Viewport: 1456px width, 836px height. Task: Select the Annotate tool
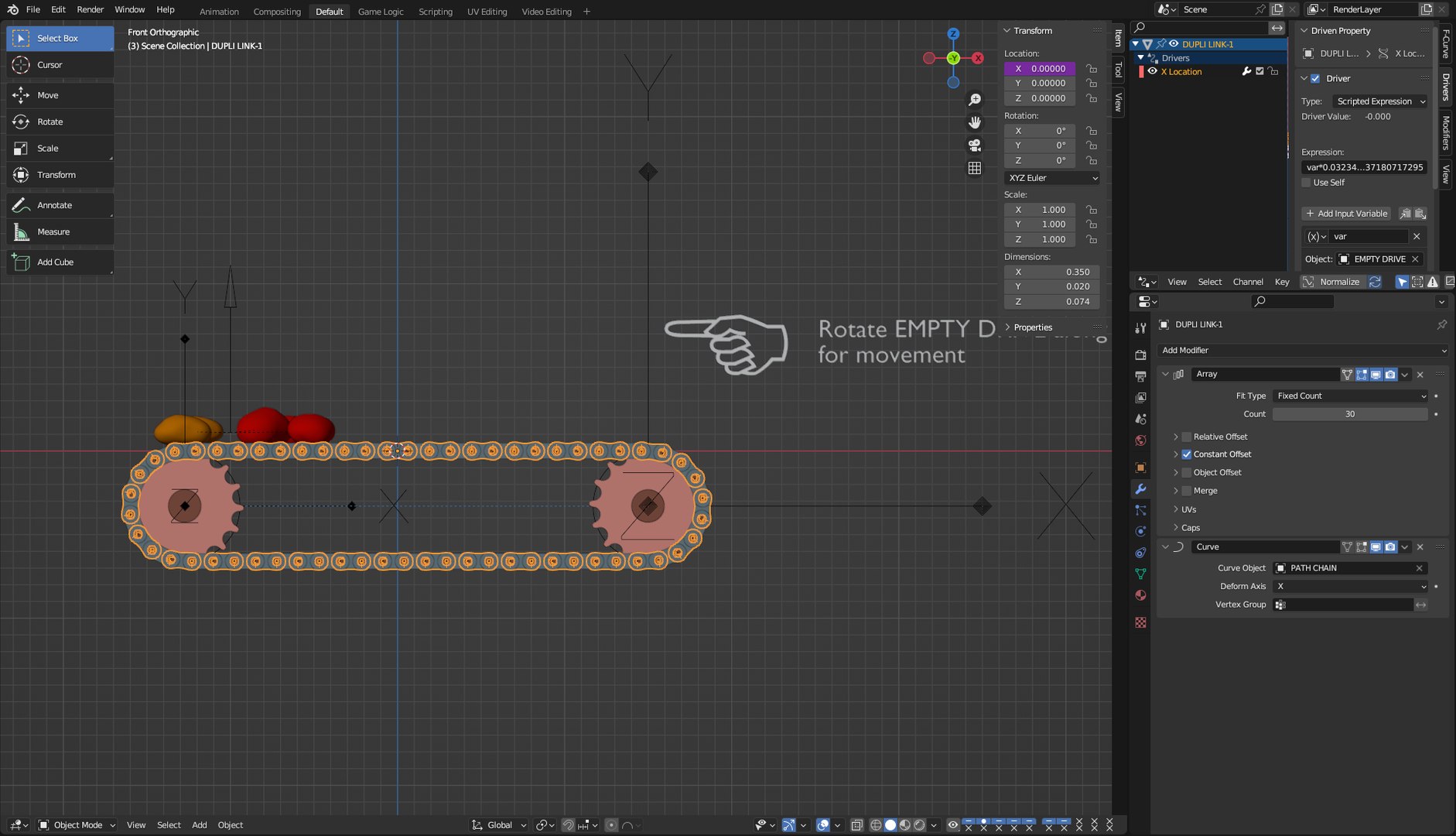(60, 205)
